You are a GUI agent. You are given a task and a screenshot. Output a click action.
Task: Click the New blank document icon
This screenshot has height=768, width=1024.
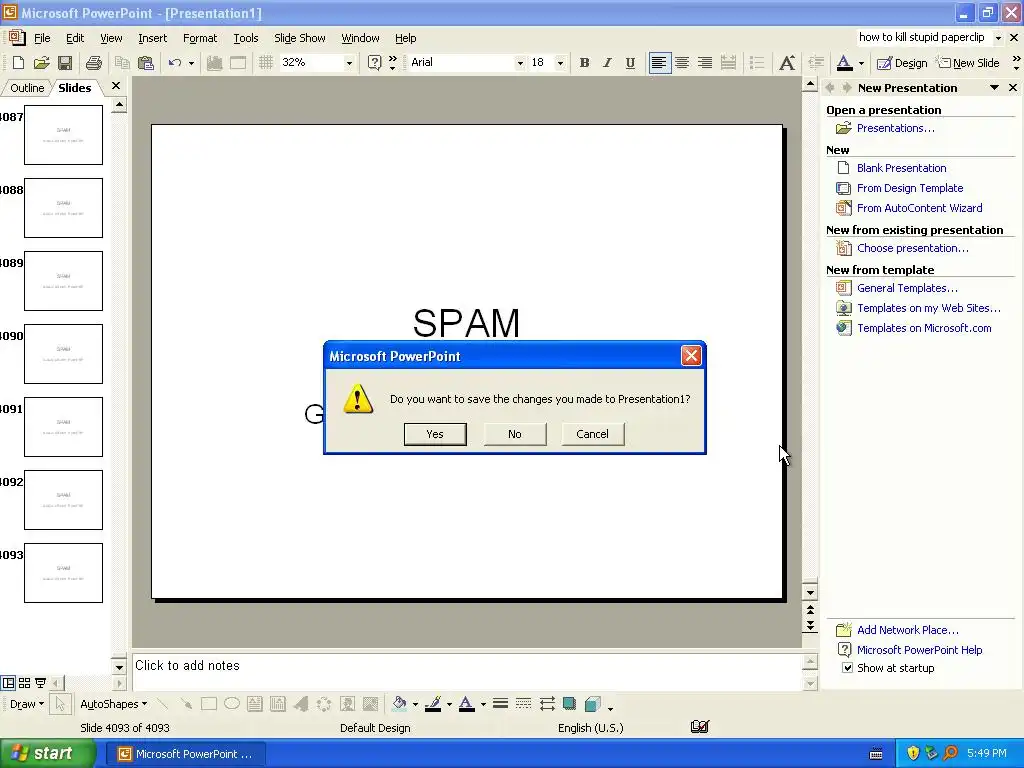[x=18, y=63]
